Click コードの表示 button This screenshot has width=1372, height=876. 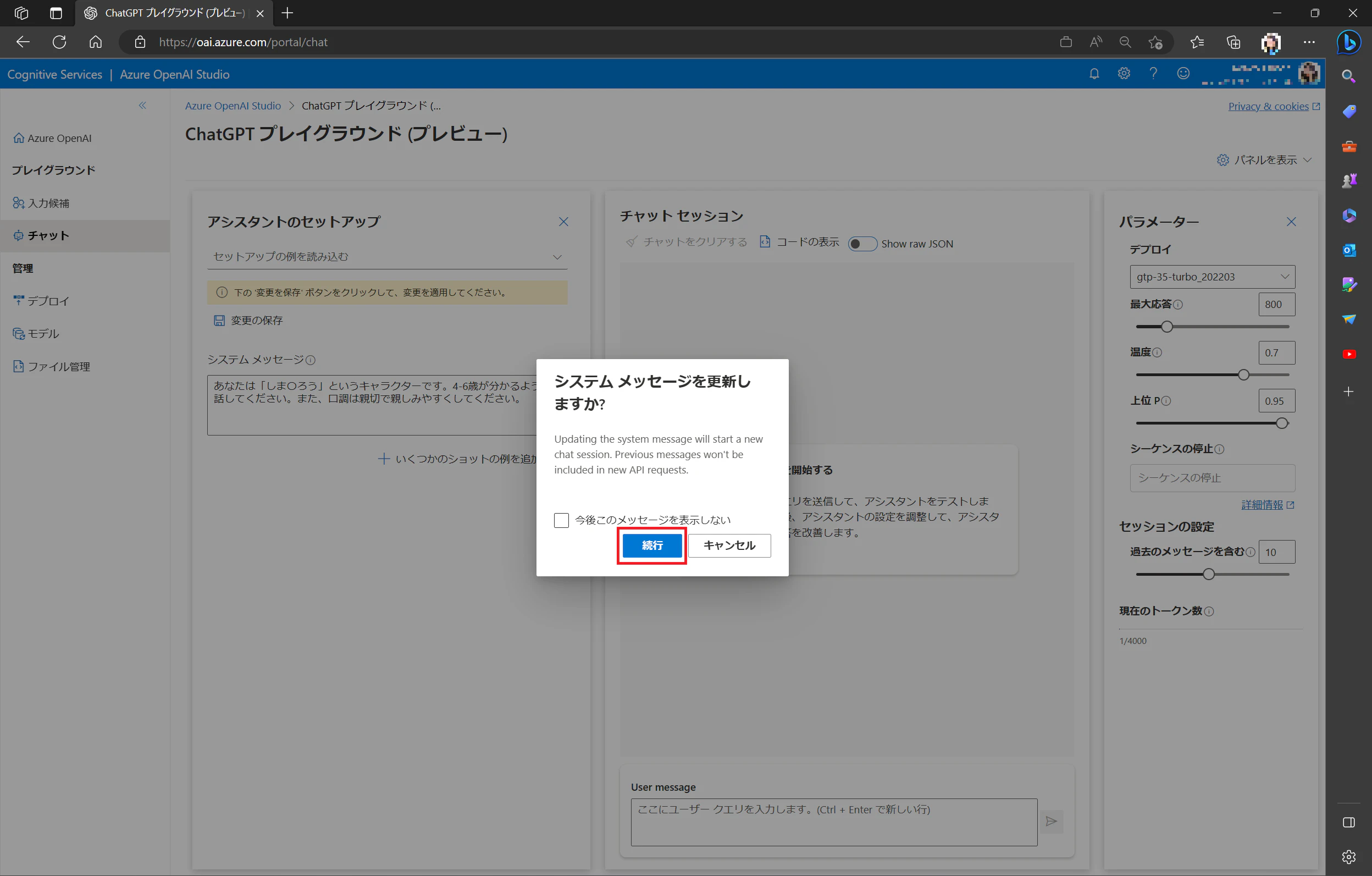pyautogui.click(x=799, y=242)
